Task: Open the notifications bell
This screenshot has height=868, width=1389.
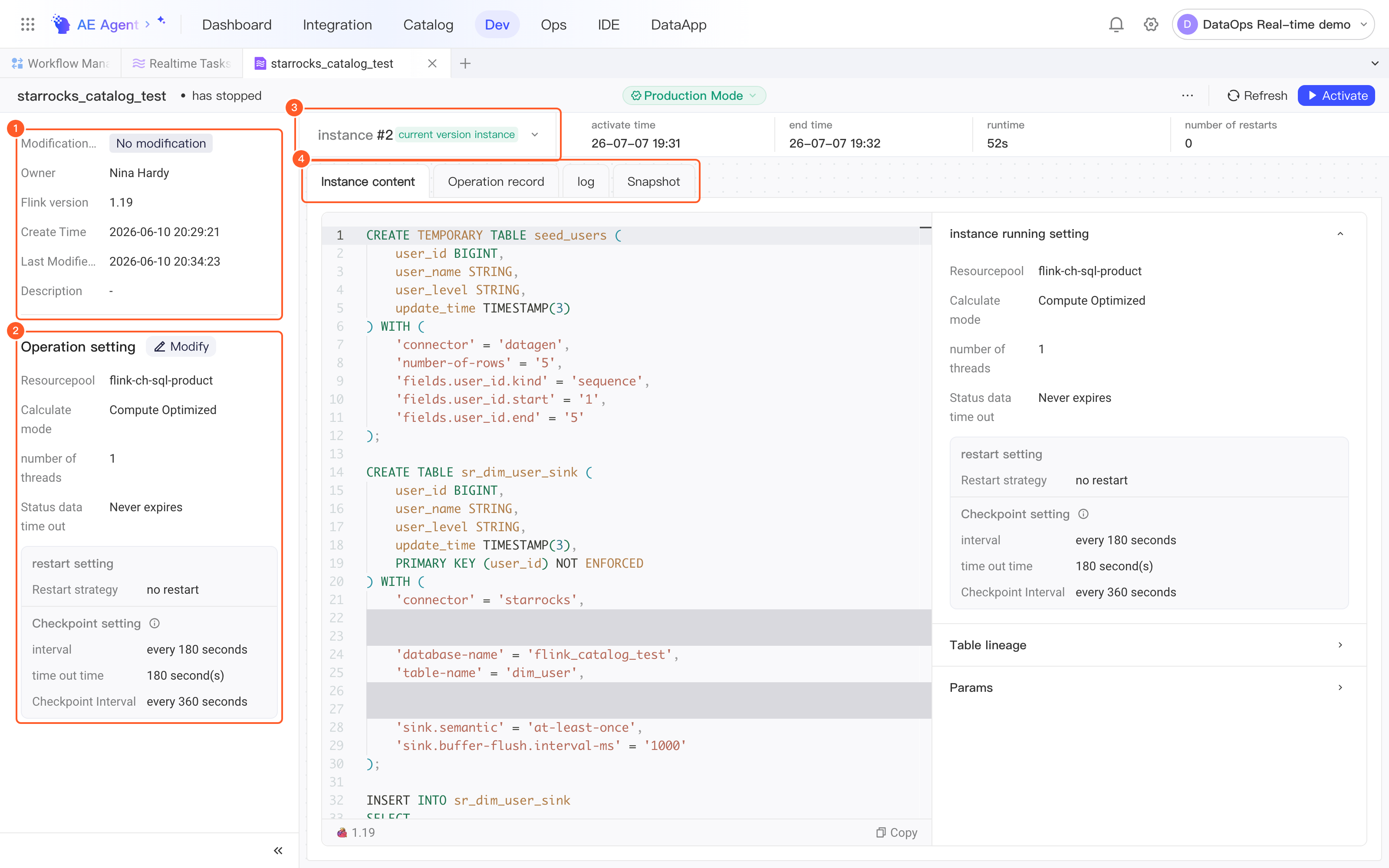Action: (1116, 24)
